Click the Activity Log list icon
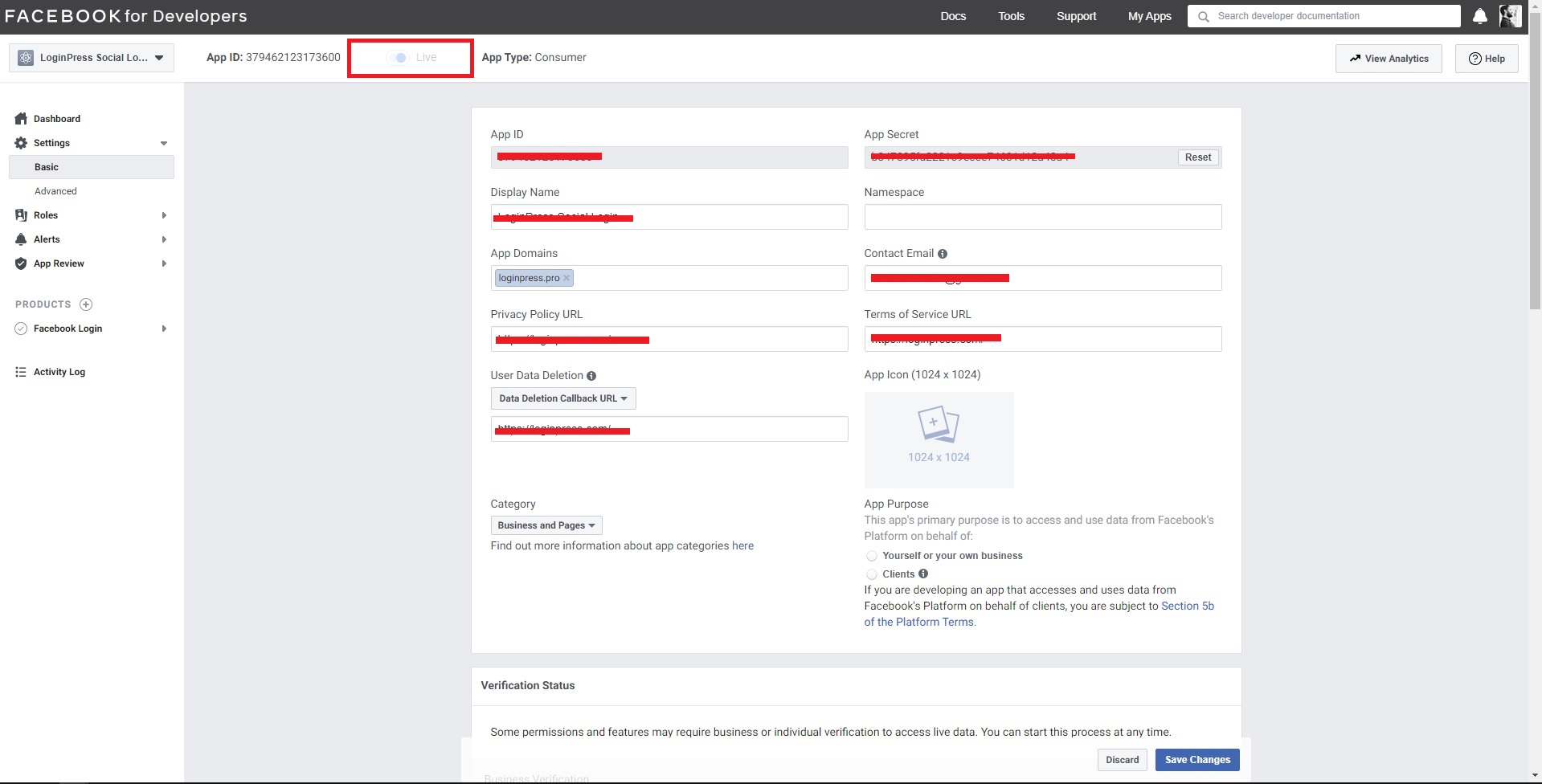 tap(21, 372)
